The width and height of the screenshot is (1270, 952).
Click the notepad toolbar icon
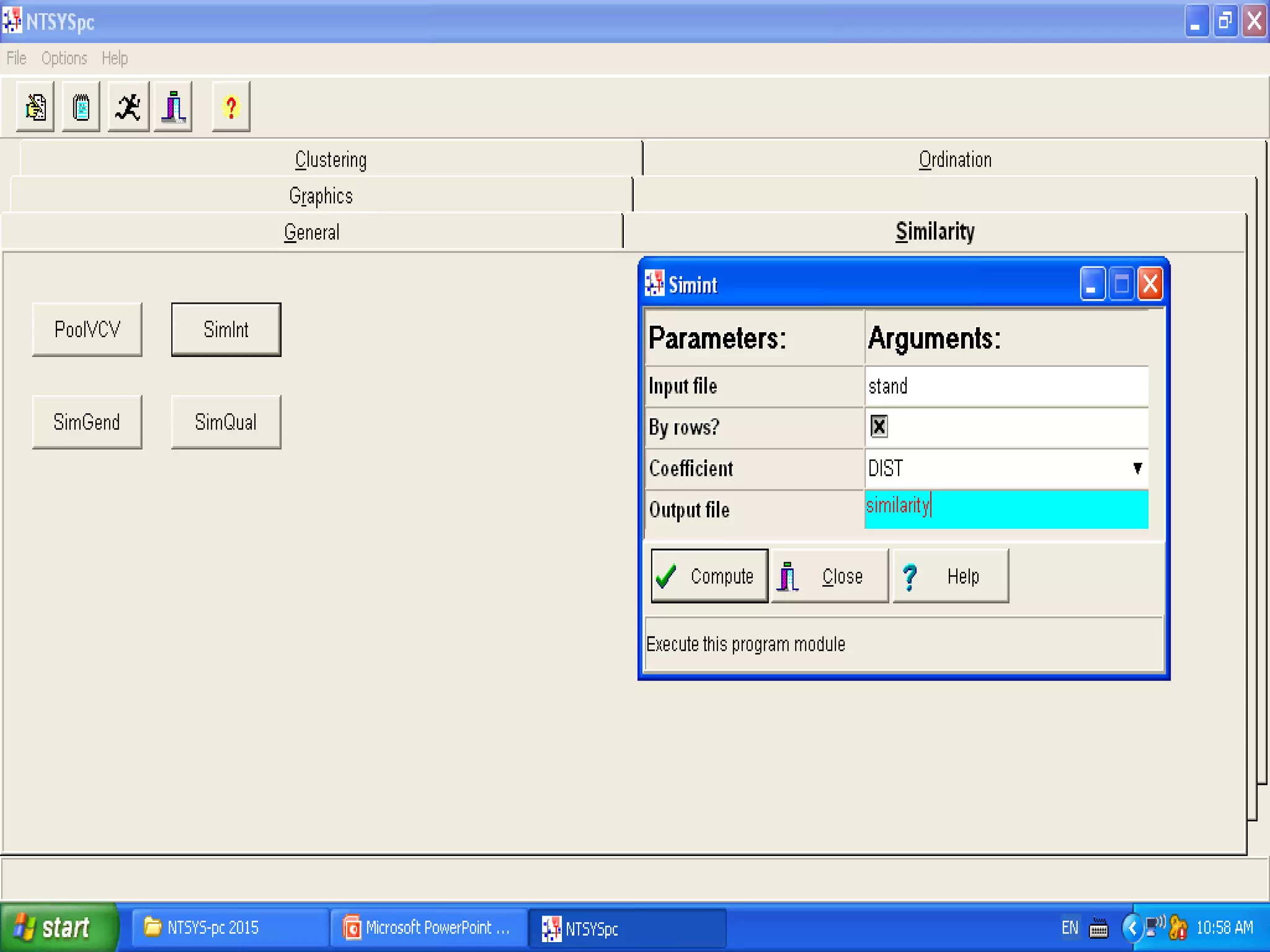81,107
